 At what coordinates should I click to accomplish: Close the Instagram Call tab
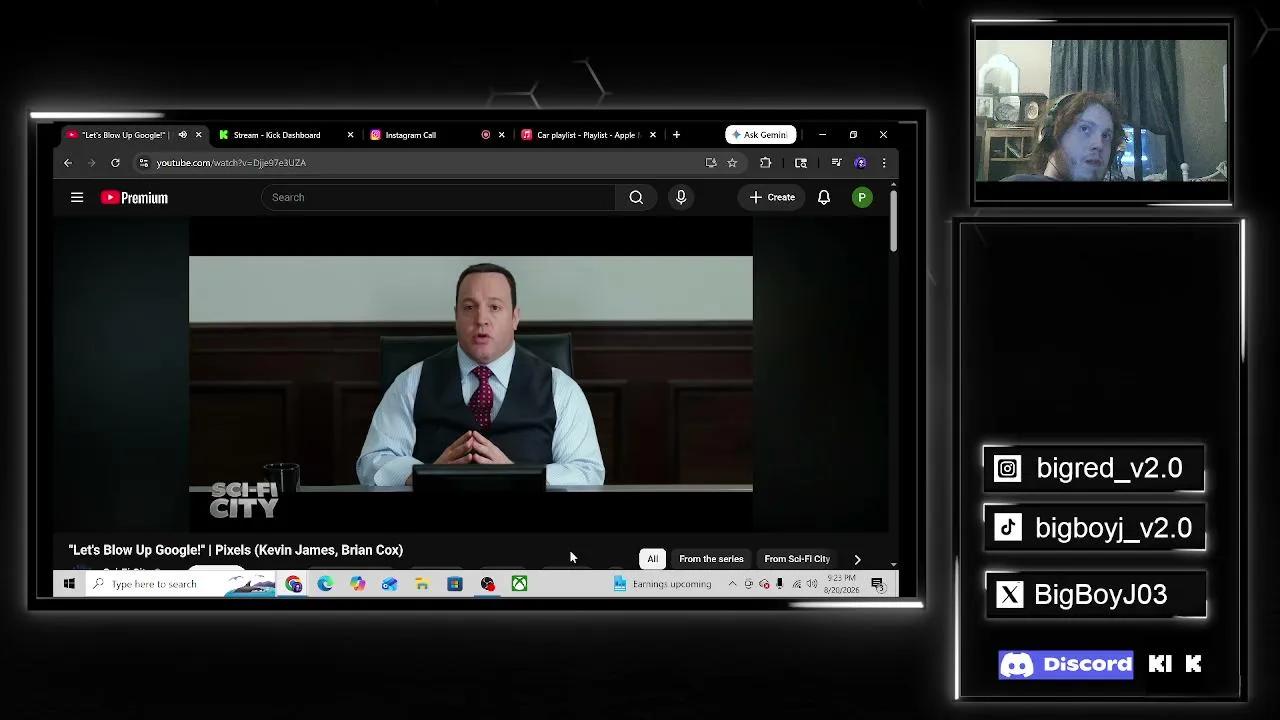[501, 135]
